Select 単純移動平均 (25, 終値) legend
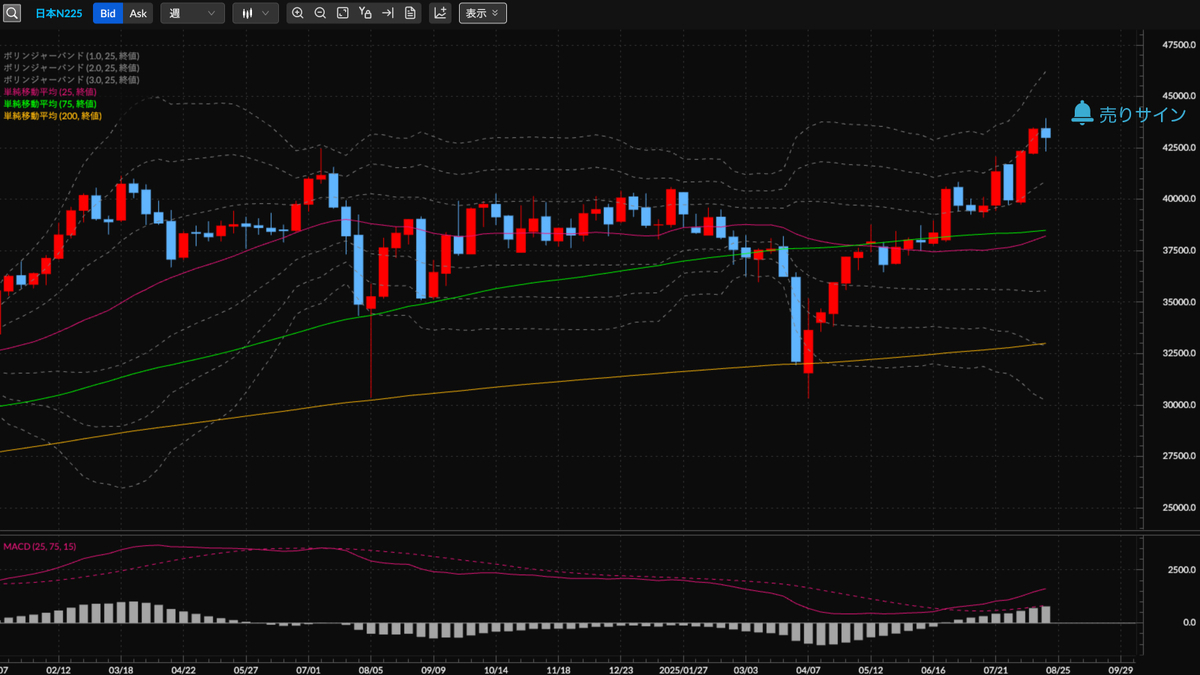 (x=50, y=91)
